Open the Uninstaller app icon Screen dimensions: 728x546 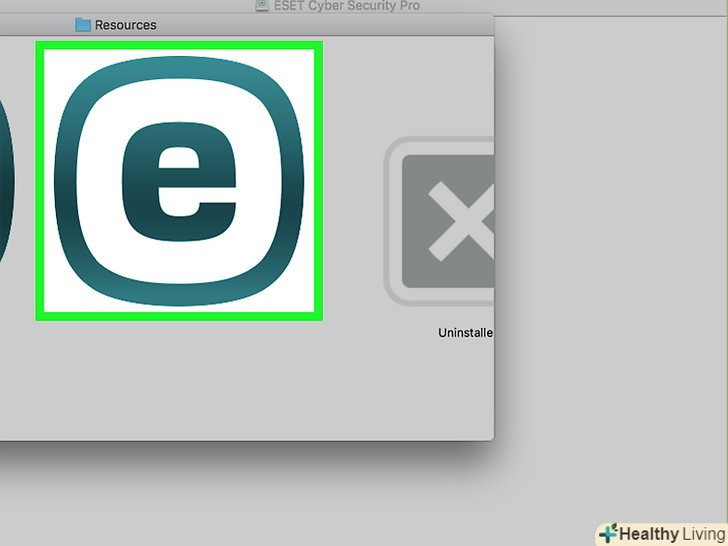coord(439,221)
